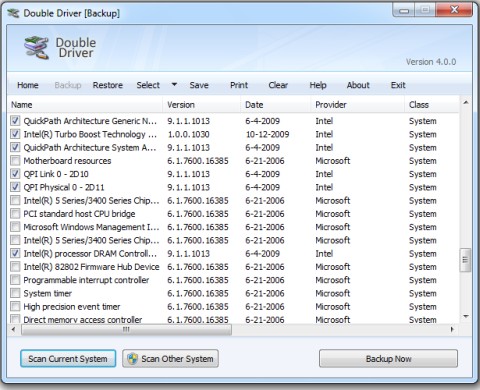
Task: Sort list by Provider column header
Action: 358,105
